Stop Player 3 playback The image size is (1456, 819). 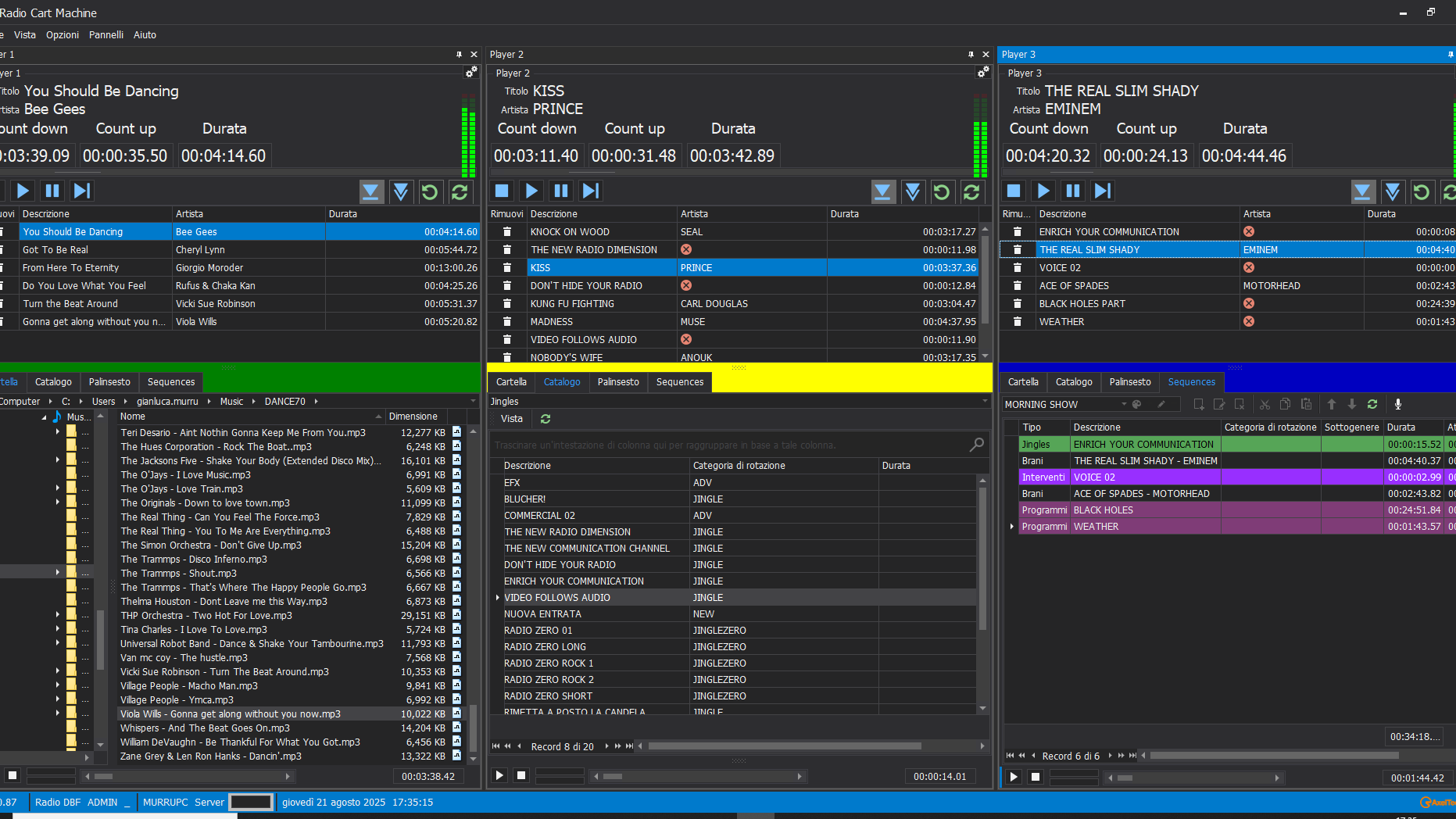[x=1014, y=191]
